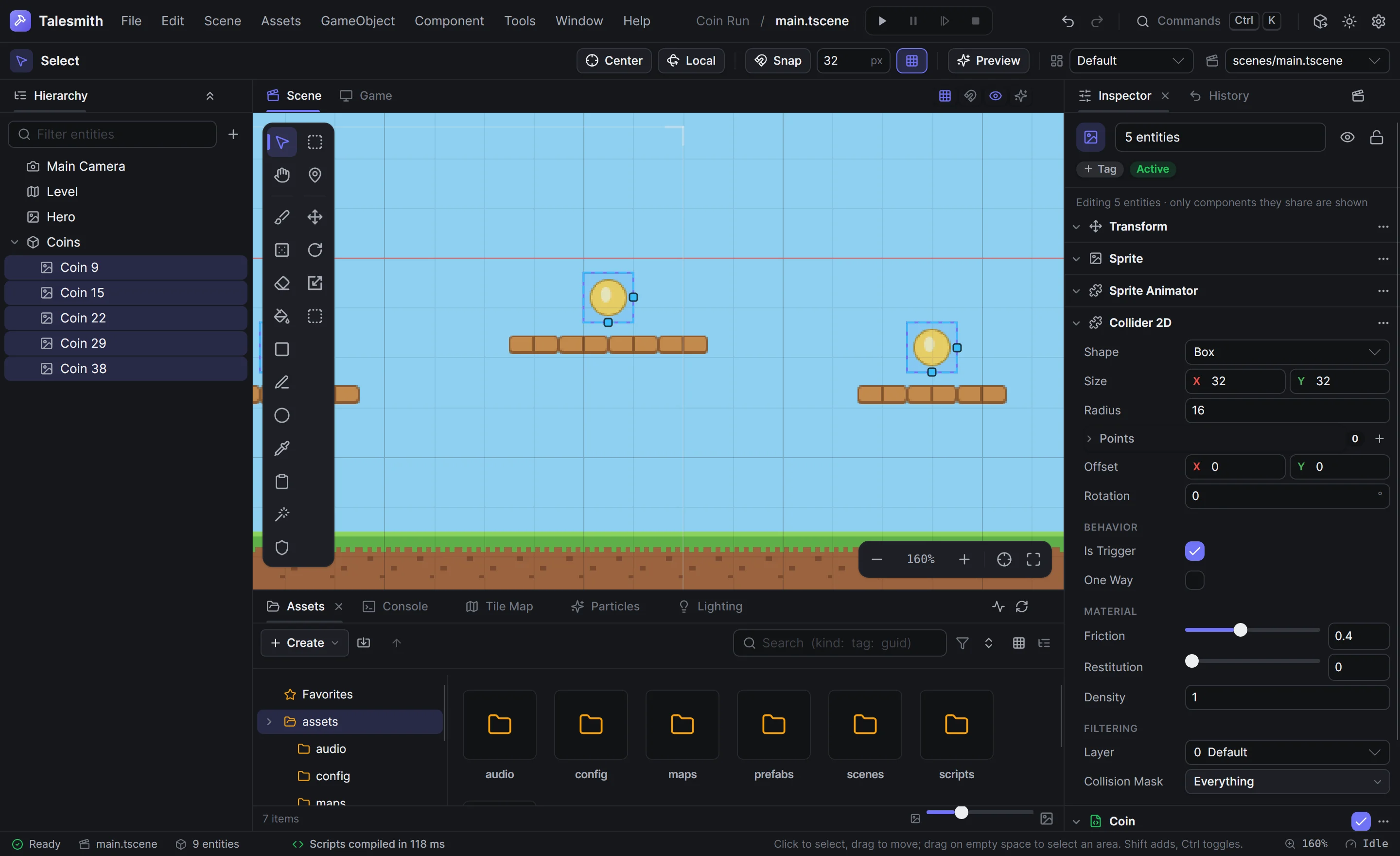
Task: Enter fullscreen in the scene view
Action: 1033,559
